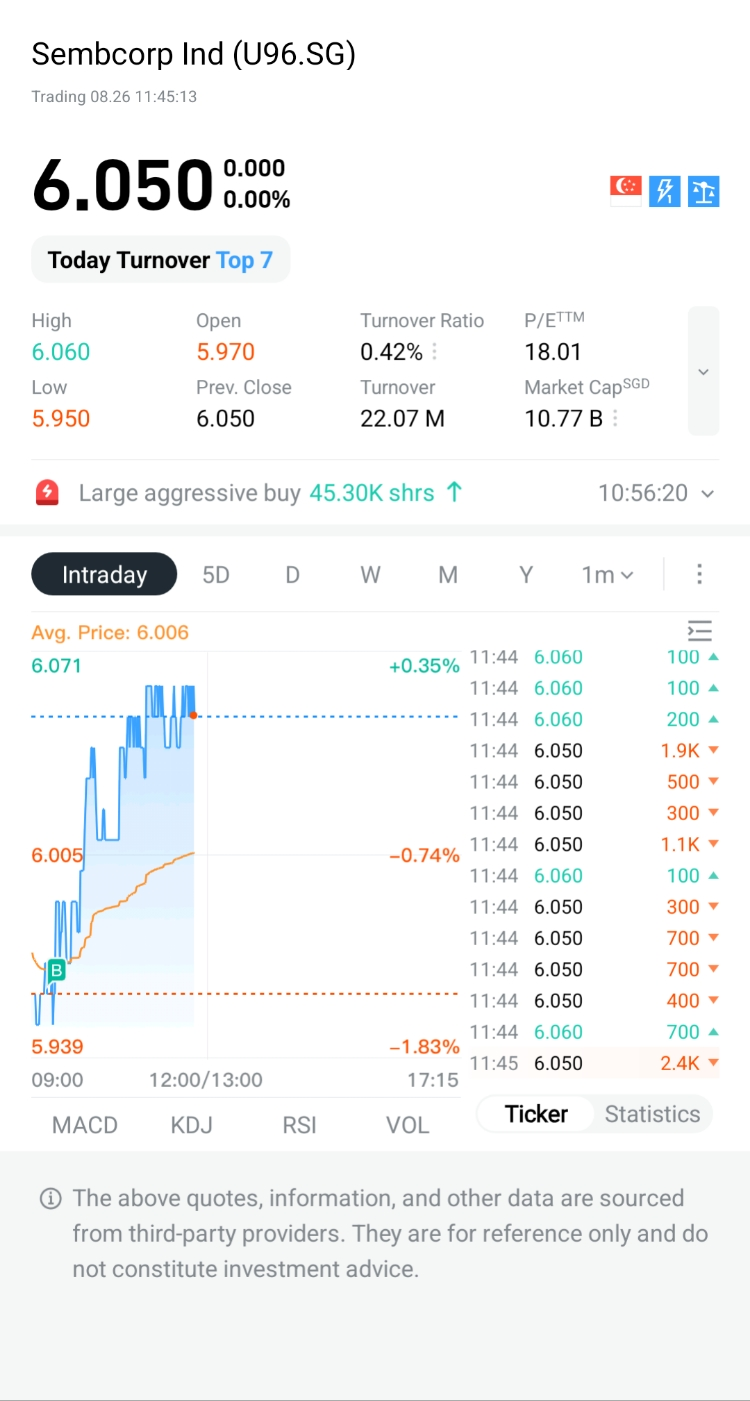750x1401 pixels.
Task: Expand the 10:56:20 alert dropdown
Action: [x=708, y=493]
